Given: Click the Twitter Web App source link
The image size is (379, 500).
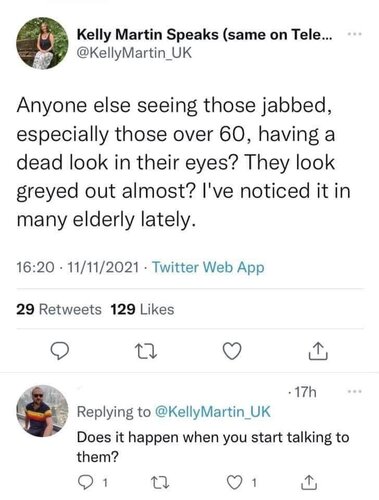Looking at the screenshot, I should [208, 267].
